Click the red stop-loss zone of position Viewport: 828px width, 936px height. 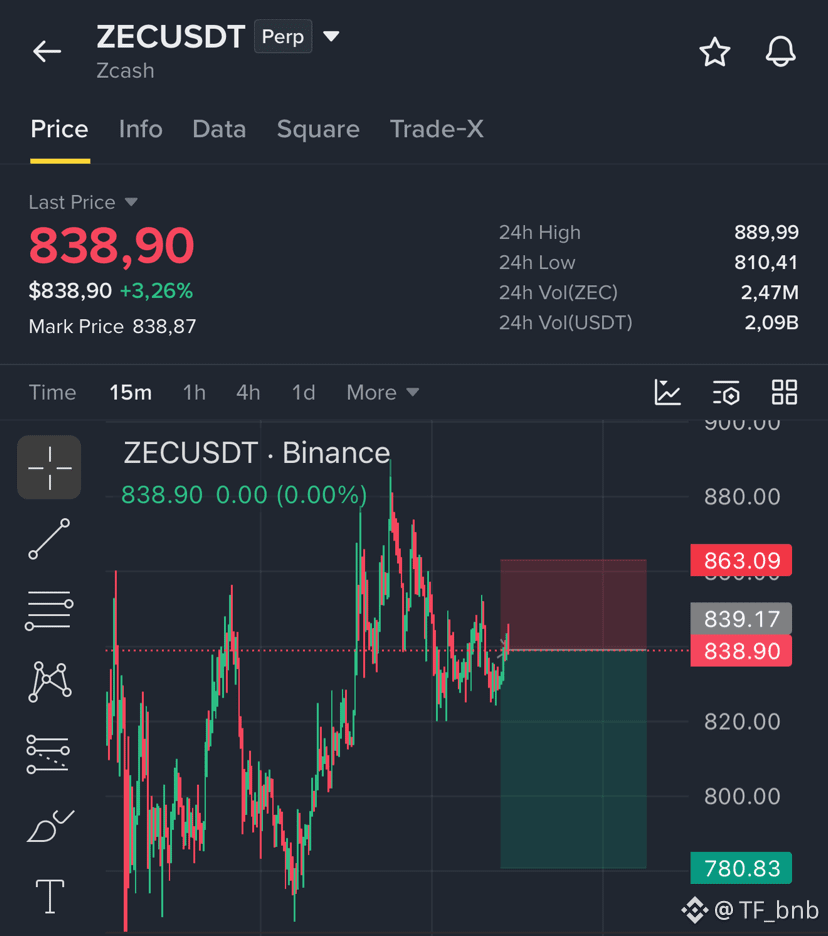coord(573,604)
